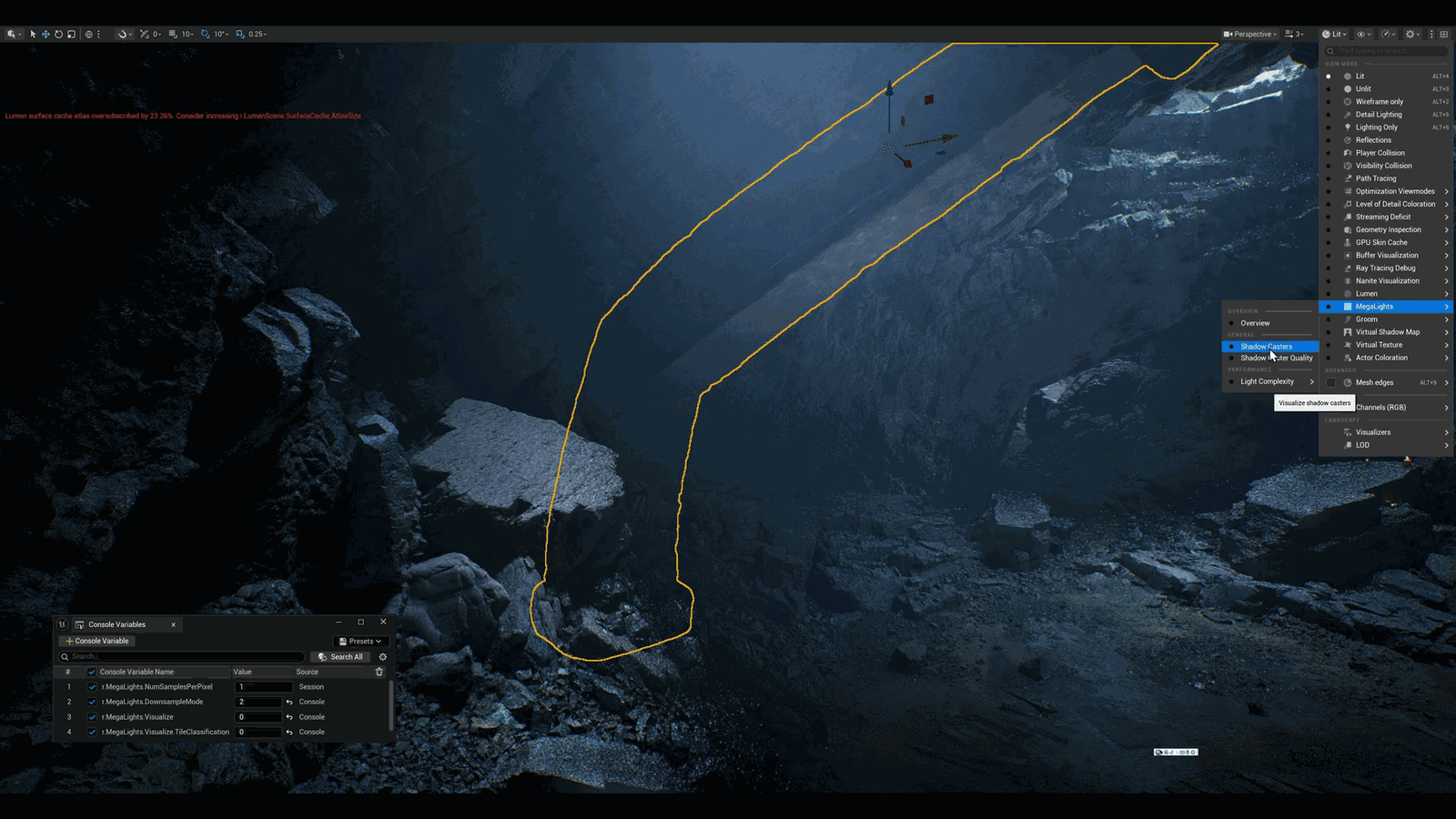The image size is (1456, 819).
Task: Select the Path Tracing view mode
Action: pos(1386,178)
